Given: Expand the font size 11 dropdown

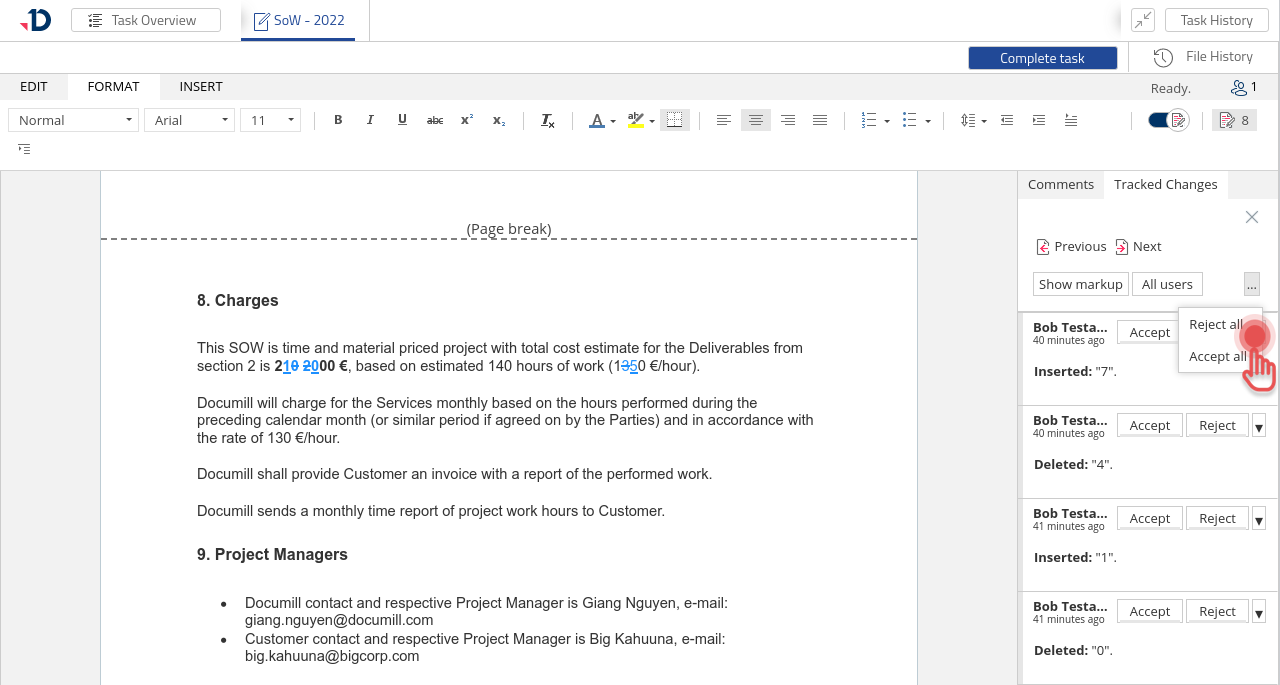Looking at the screenshot, I should click(x=270, y=120).
